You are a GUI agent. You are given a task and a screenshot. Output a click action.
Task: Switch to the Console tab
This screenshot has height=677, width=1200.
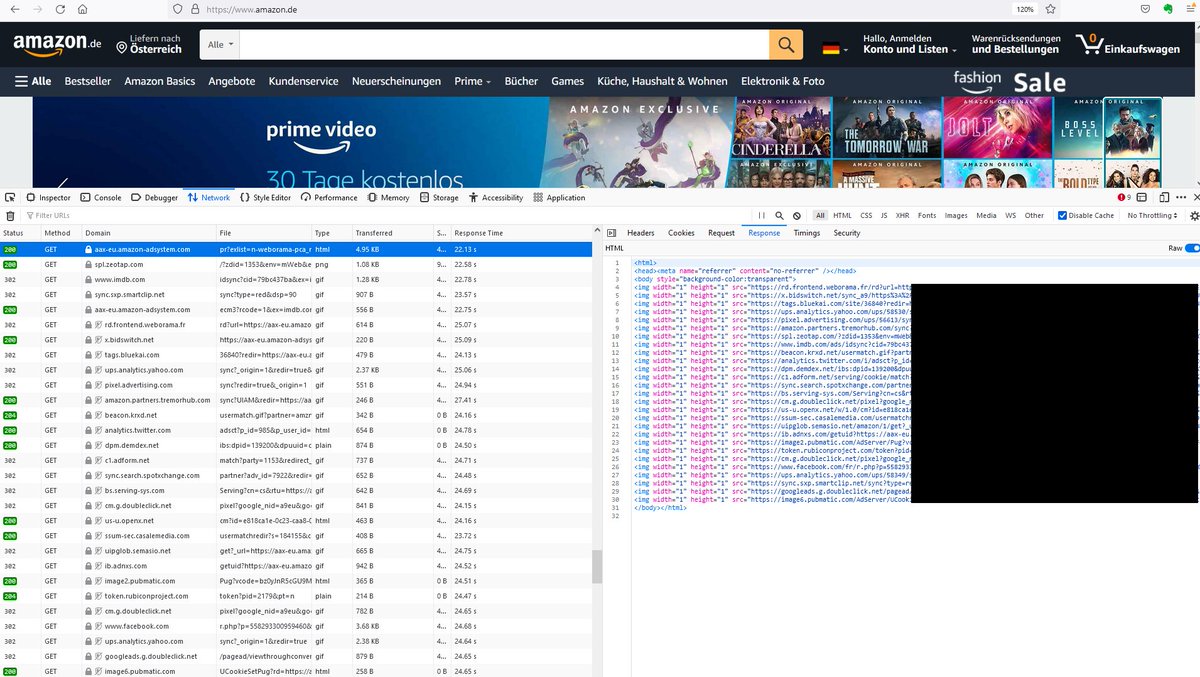(101, 198)
